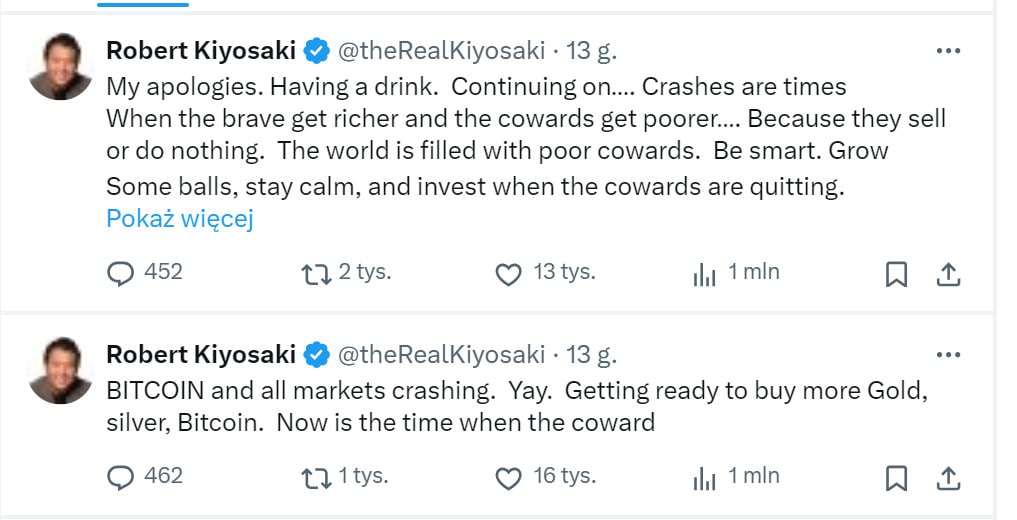Like the 'BITCOIN and all markets' tweet

[x=509, y=478]
